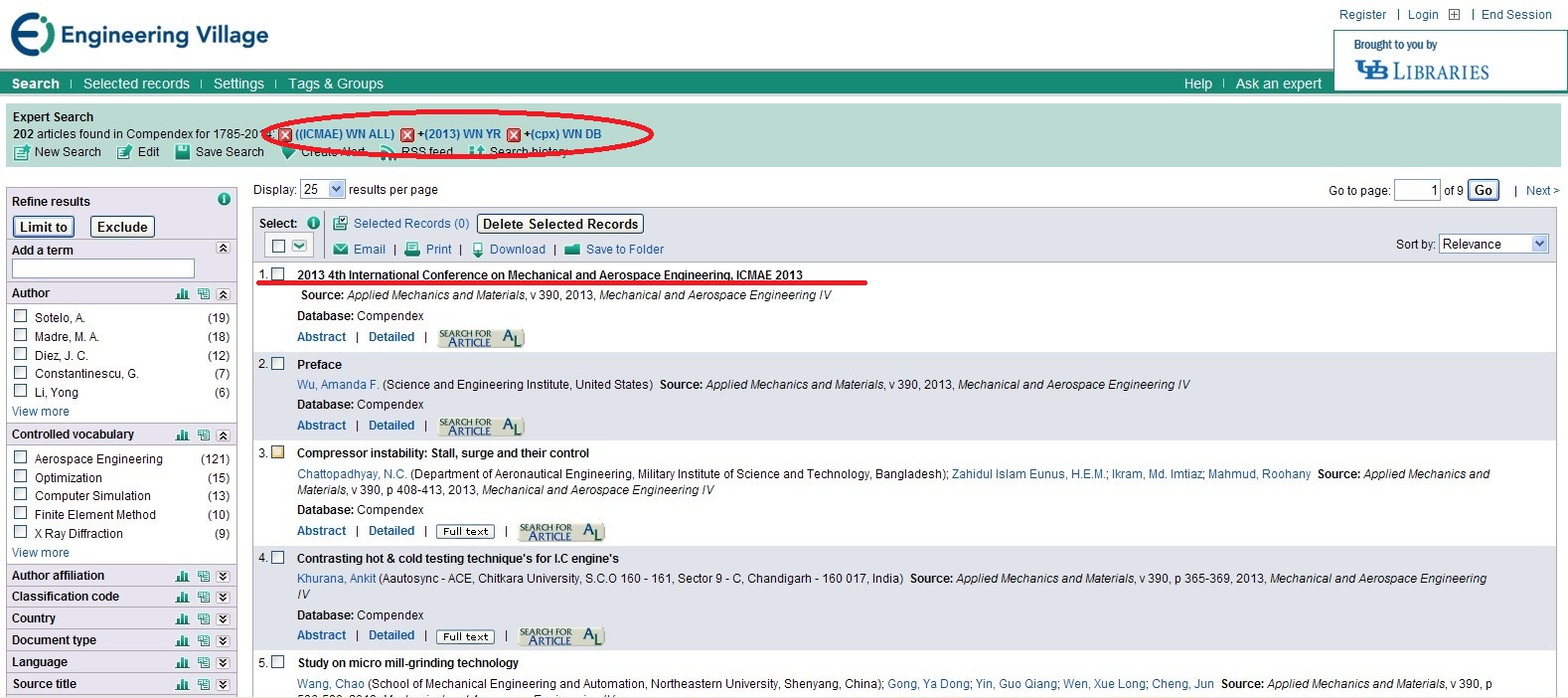This screenshot has width=1568, height=698.
Task: Export Controlled vocabulary data via table icon
Action: (x=204, y=436)
